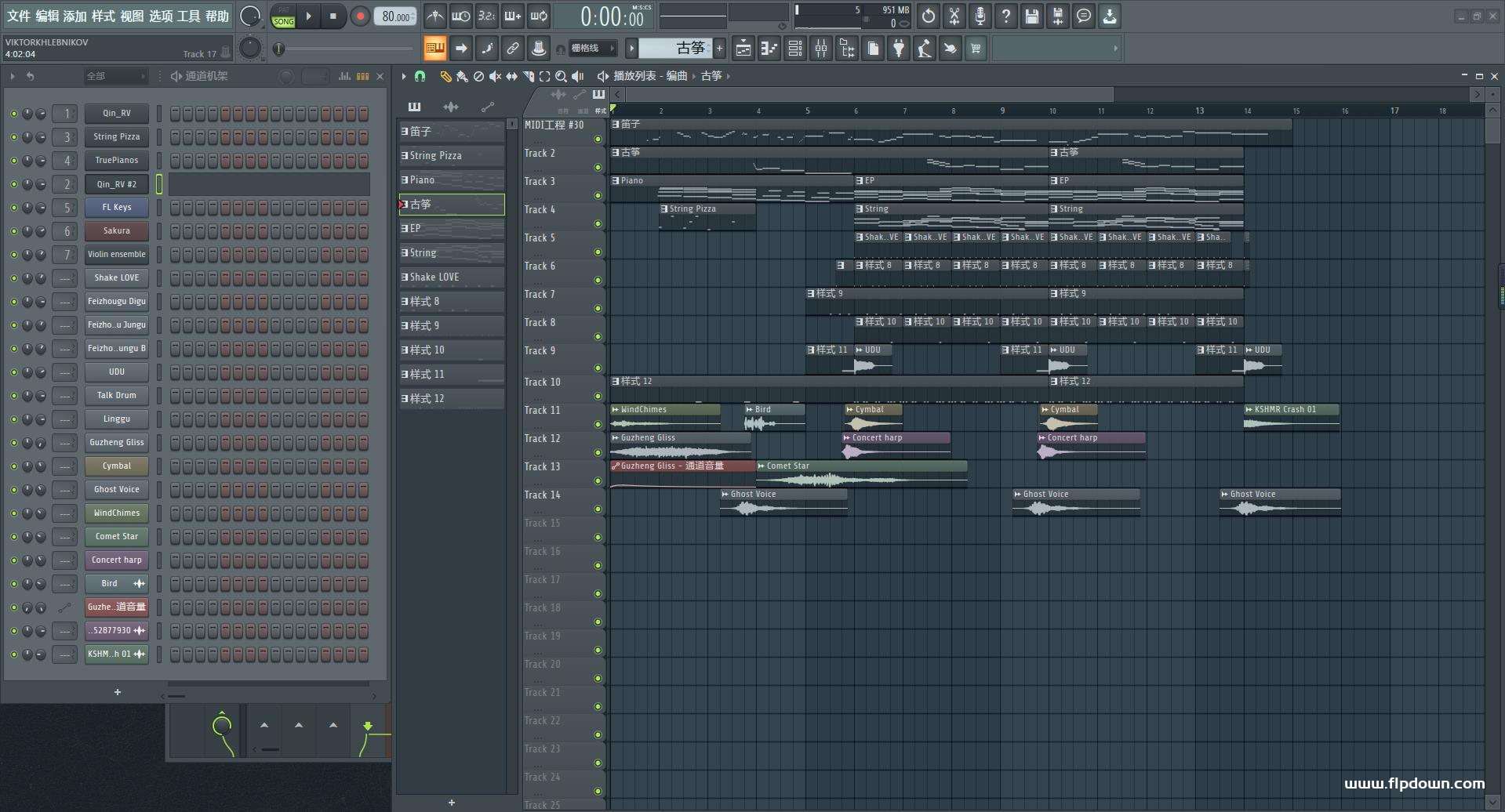Open the 工具 menu
The height and width of the screenshot is (812, 1505).
coord(189,16)
